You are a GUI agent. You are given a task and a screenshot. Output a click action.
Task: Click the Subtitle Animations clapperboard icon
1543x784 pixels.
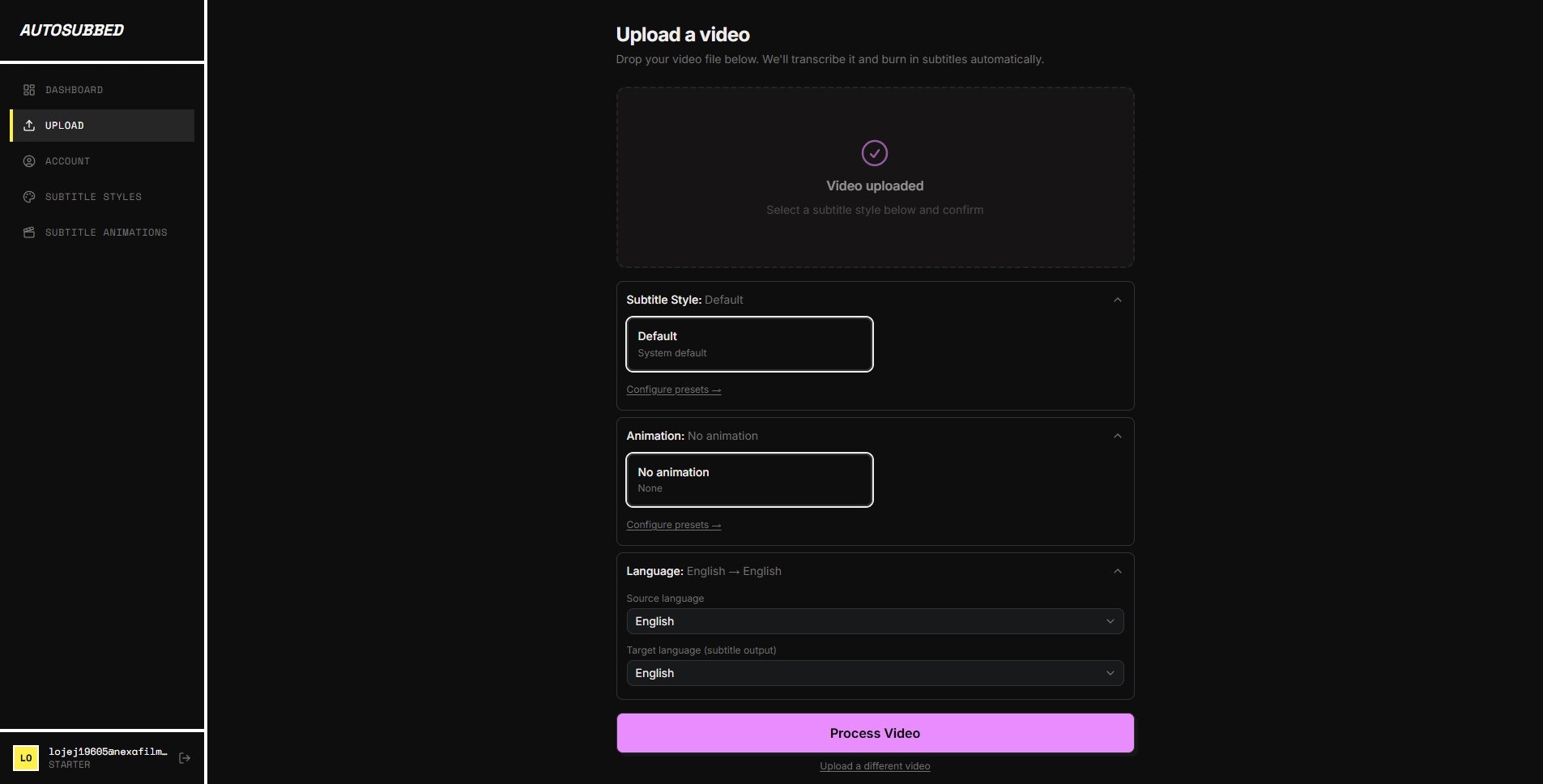(x=29, y=232)
